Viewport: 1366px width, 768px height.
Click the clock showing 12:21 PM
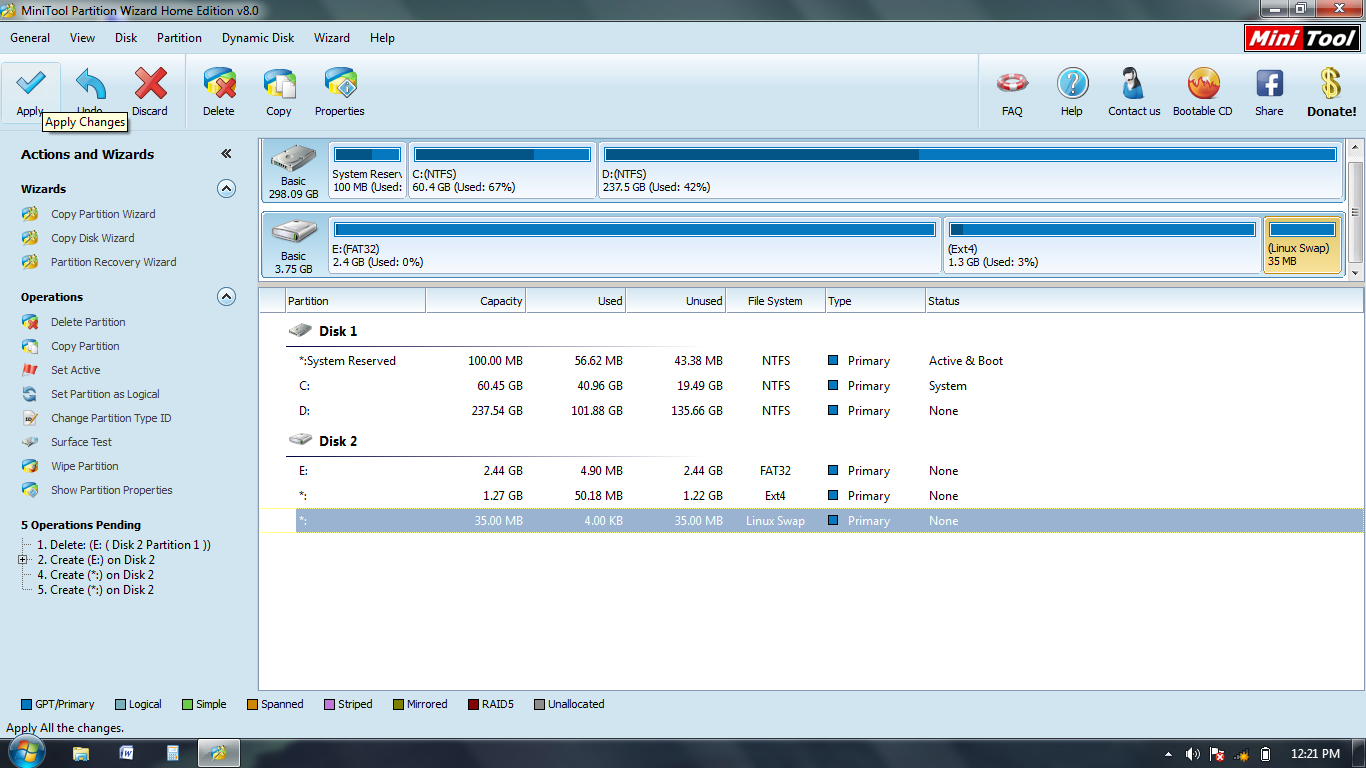coord(1315,754)
